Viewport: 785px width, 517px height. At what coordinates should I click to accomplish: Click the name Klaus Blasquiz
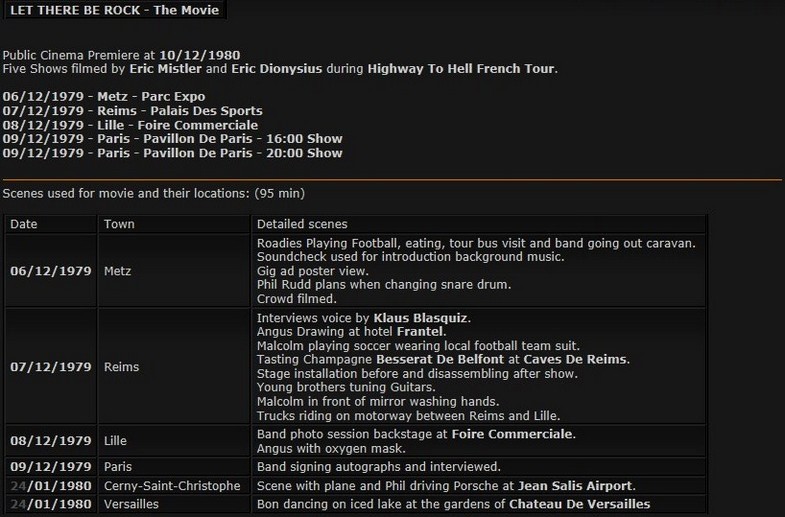[421, 318]
